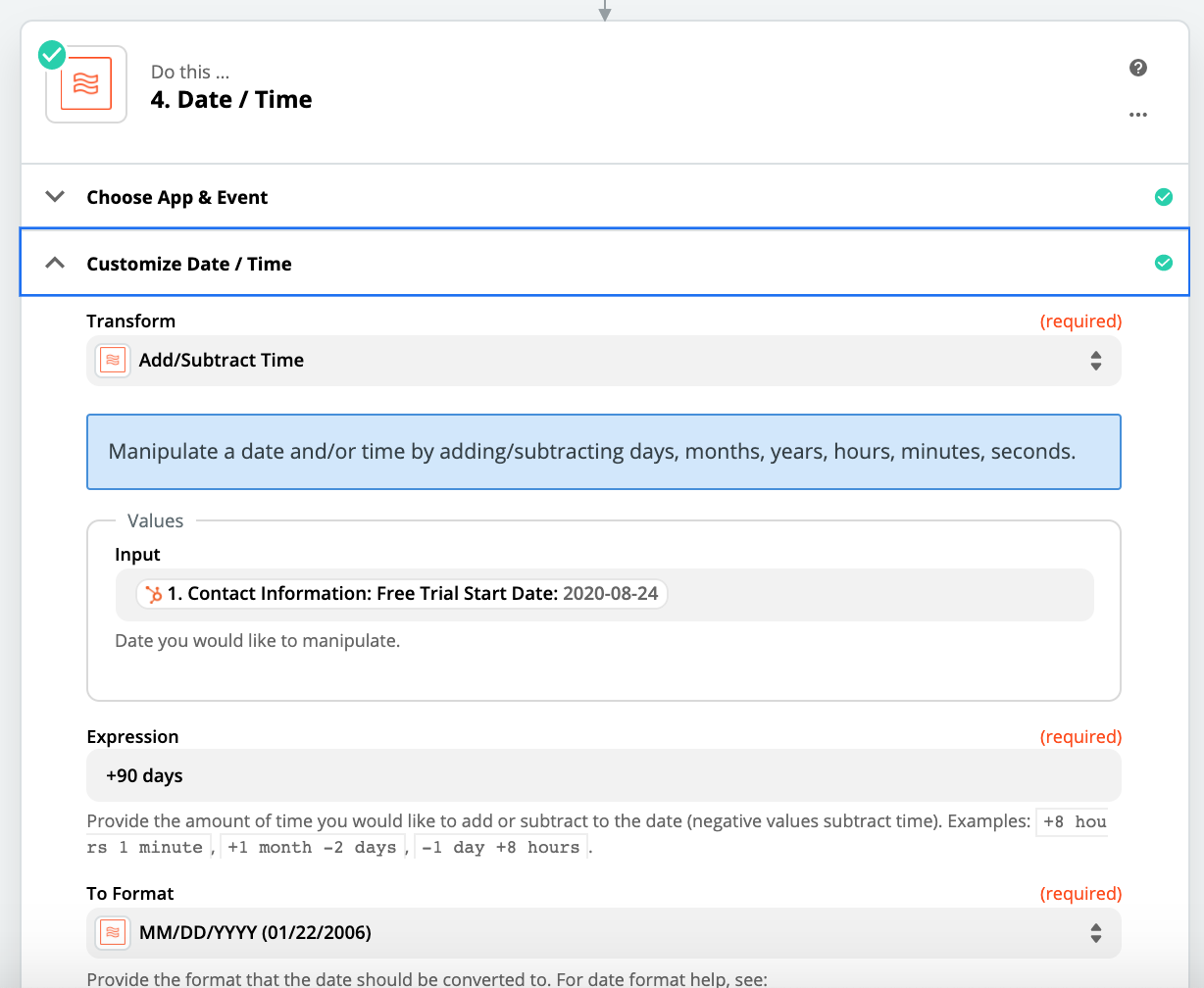Click the green checkmark badge on step icon

pyautogui.click(x=52, y=55)
